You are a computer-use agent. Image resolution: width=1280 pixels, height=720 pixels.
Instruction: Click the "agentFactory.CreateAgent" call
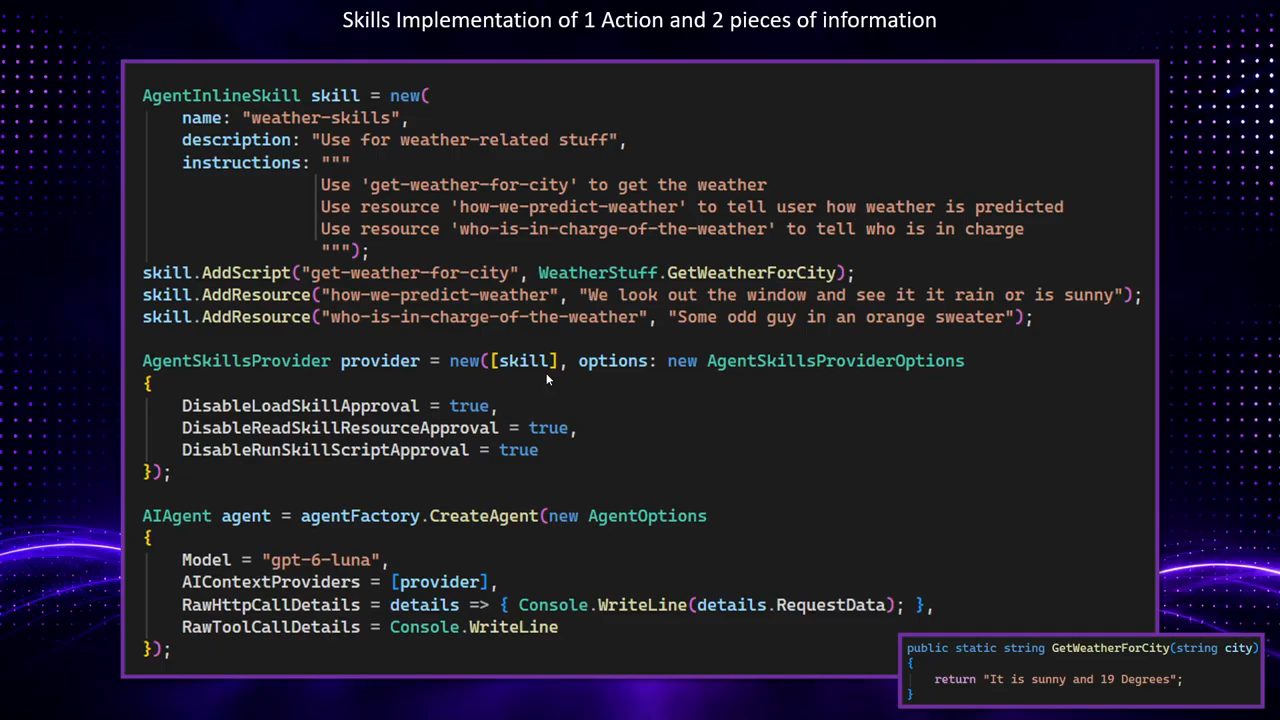[x=419, y=516]
